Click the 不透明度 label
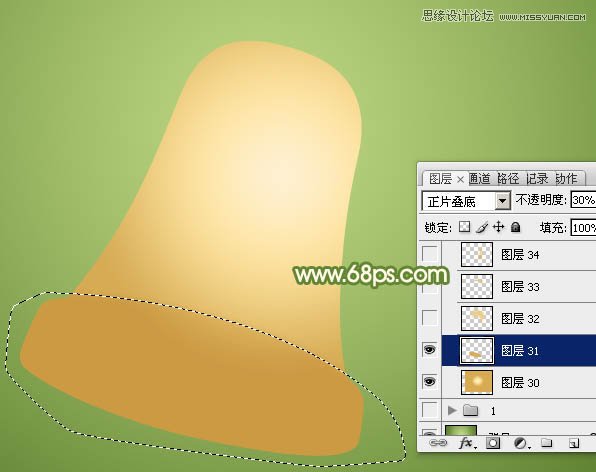The height and width of the screenshot is (472, 596). coord(541,200)
